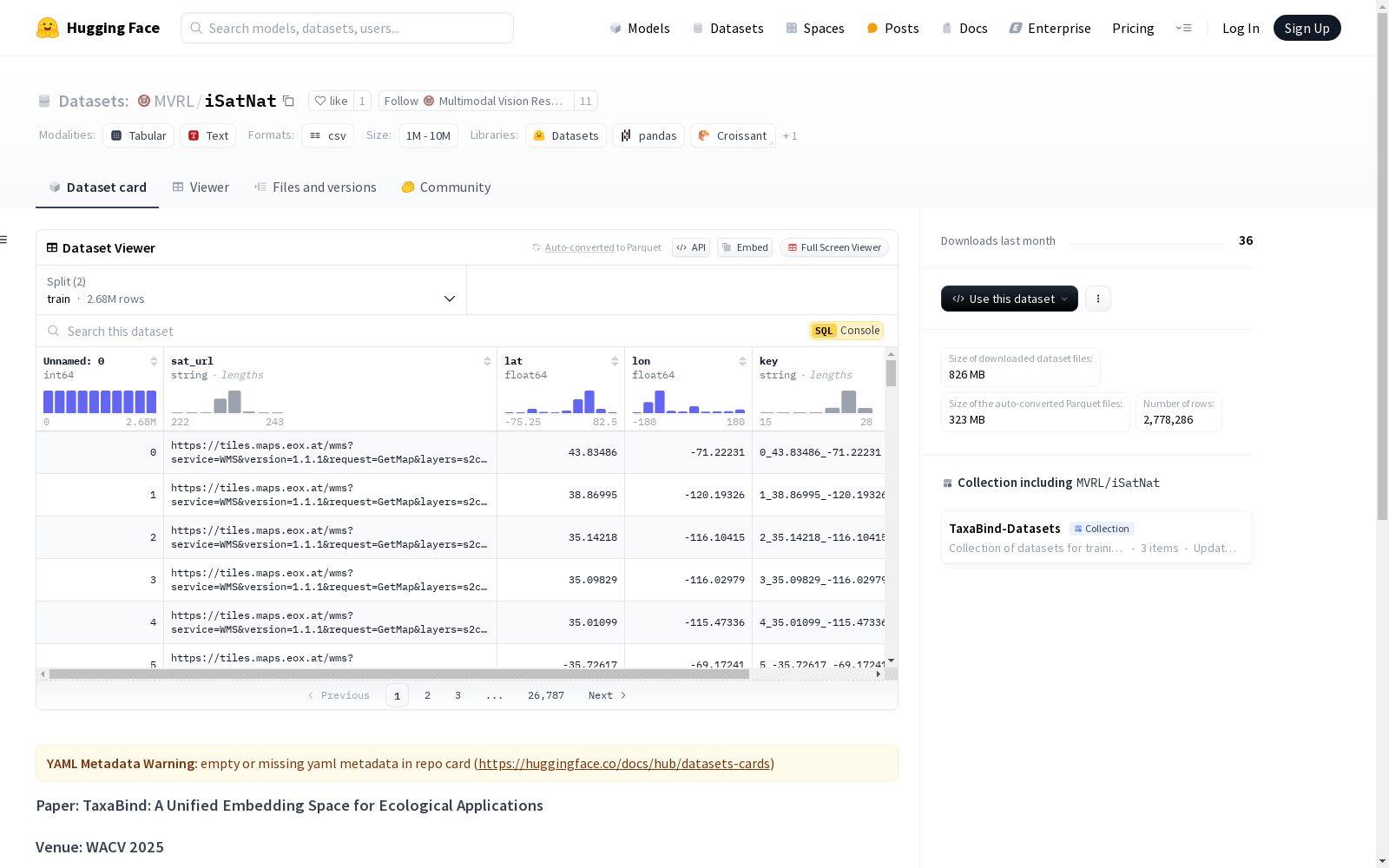Image resolution: width=1389 pixels, height=868 pixels.
Task: Open the Posts menu item
Action: [892, 28]
